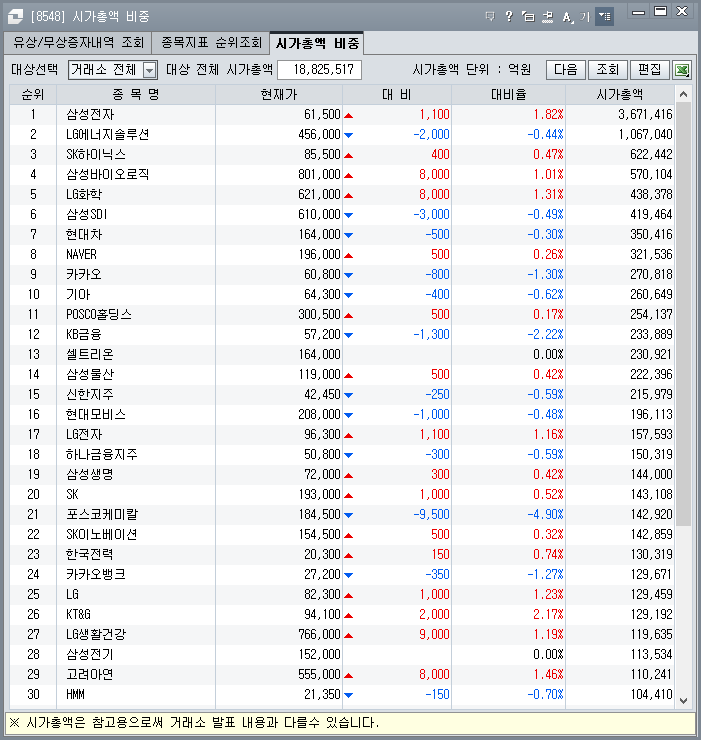
Task: Click the app logo icon beside [8548]
Action: pos(15,17)
